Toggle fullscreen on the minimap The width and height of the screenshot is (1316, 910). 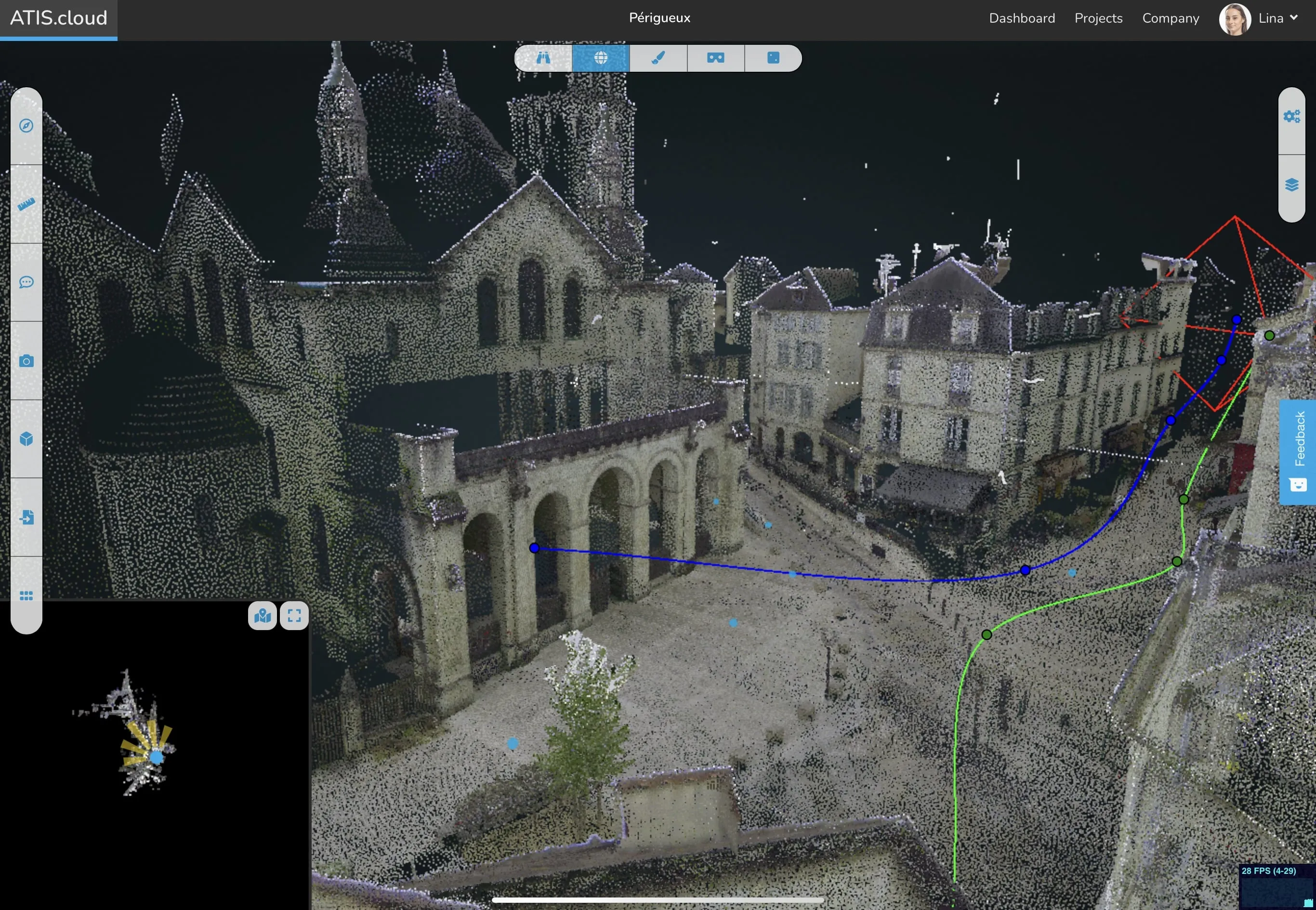tap(294, 615)
